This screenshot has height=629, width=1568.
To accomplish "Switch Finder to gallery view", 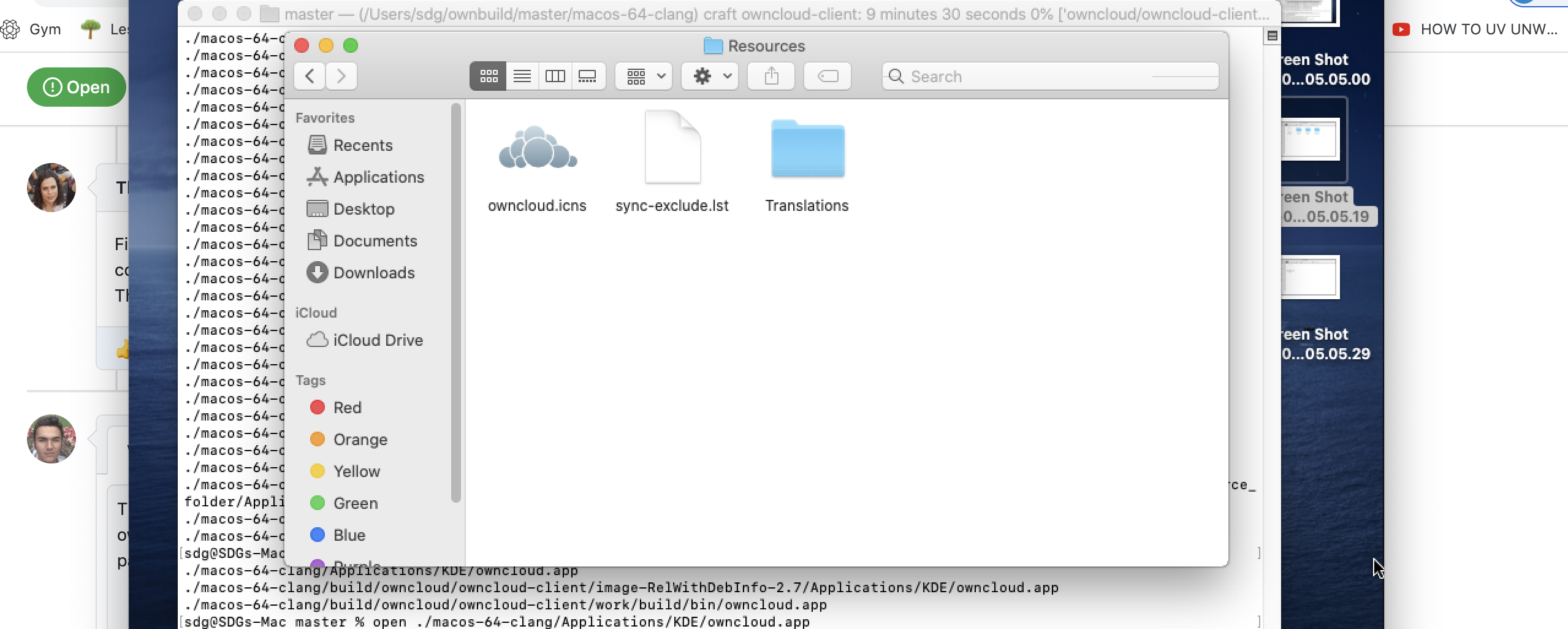I will 588,76.
